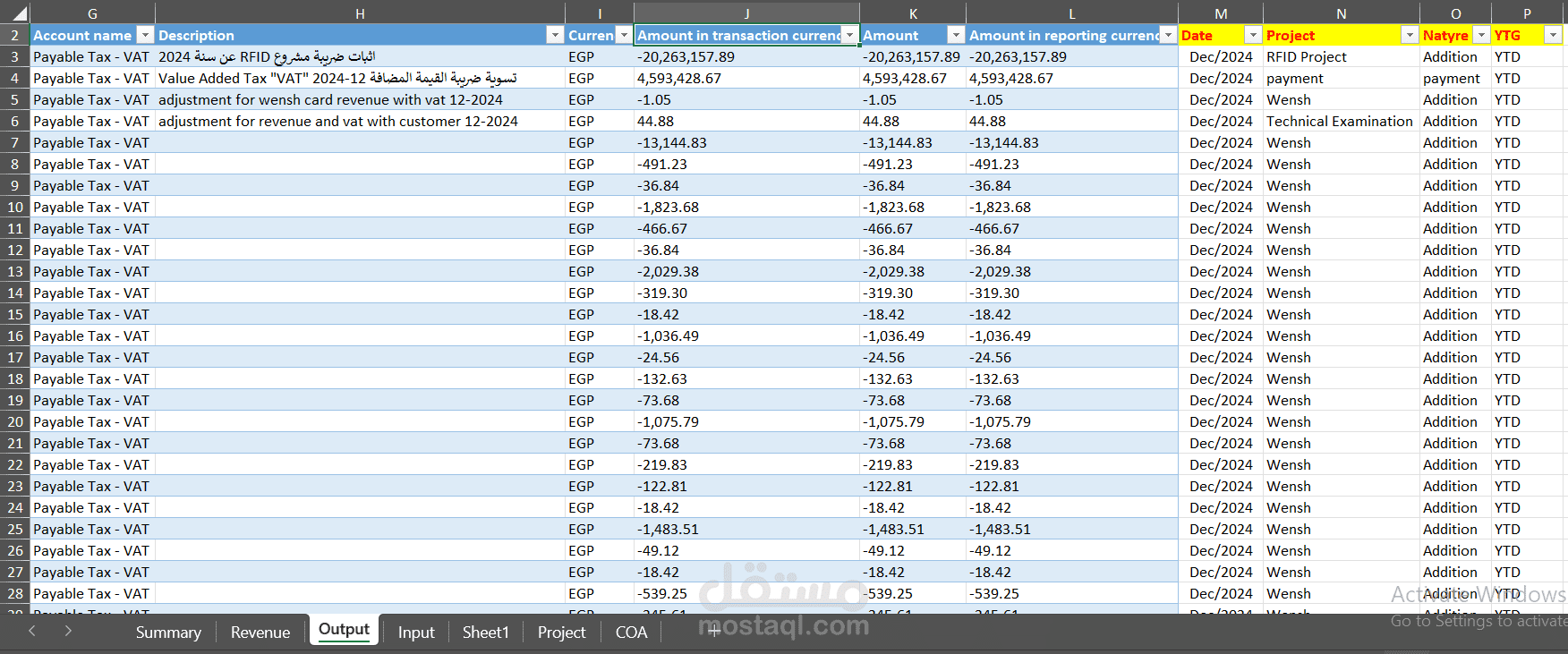Select column N header
Image resolution: width=1568 pixels, height=654 pixels.
(1342, 13)
